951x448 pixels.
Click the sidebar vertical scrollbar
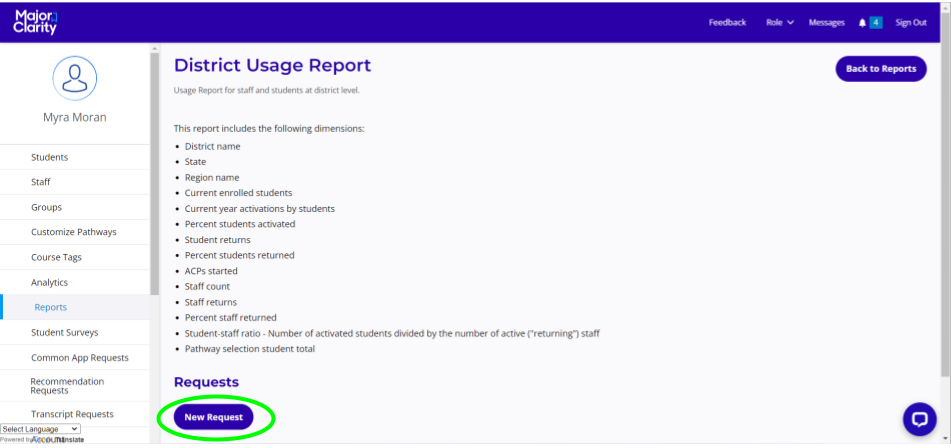click(x=154, y=170)
